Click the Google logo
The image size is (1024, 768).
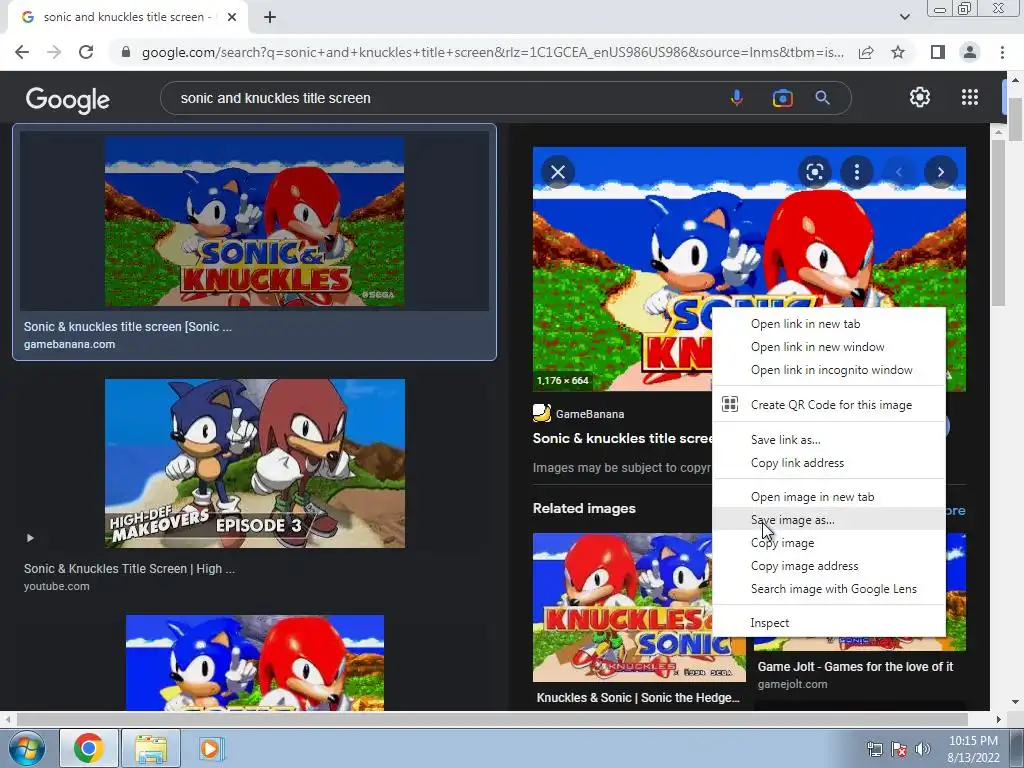pos(68,99)
